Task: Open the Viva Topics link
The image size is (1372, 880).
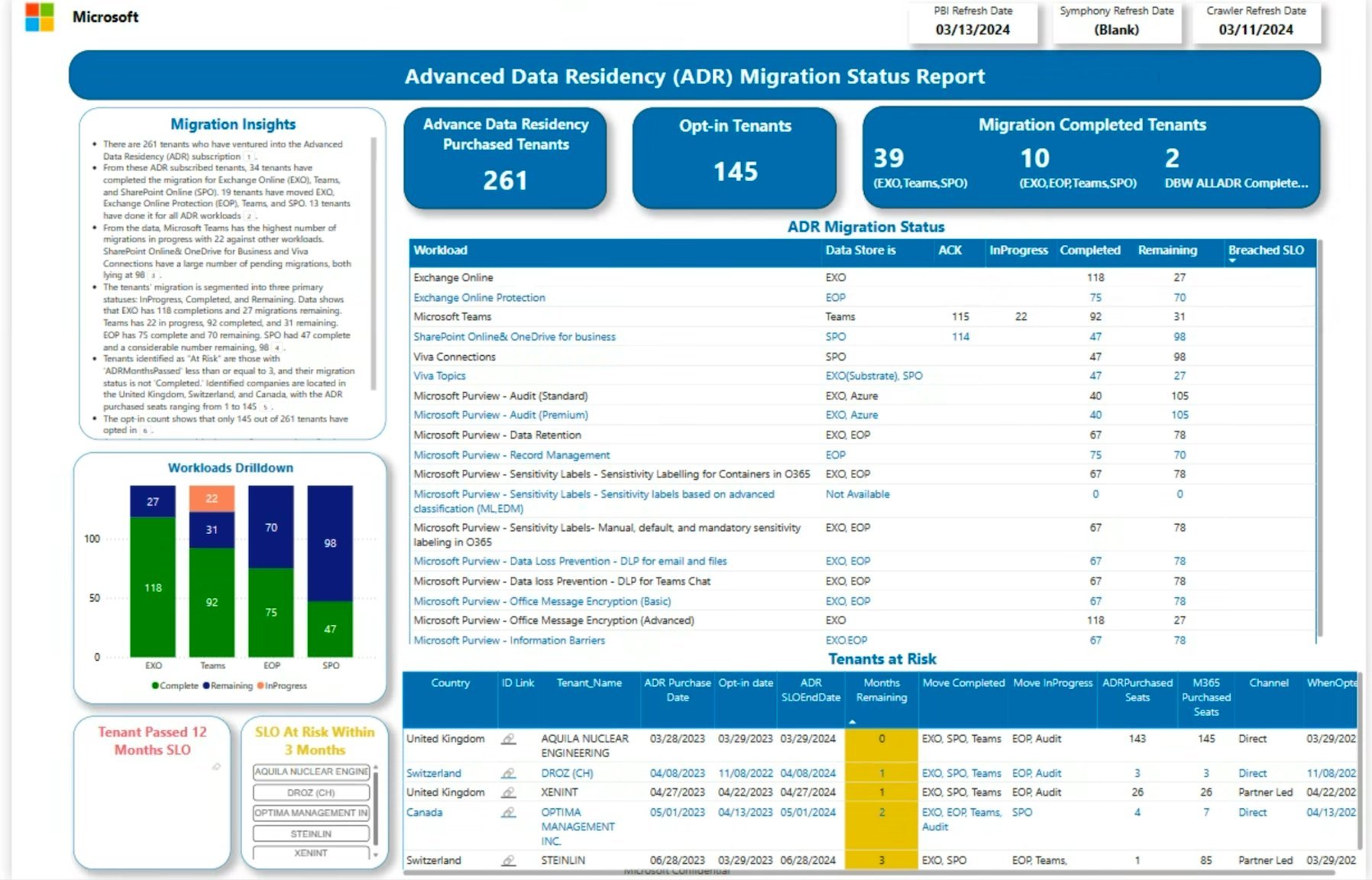Action: 439,376
